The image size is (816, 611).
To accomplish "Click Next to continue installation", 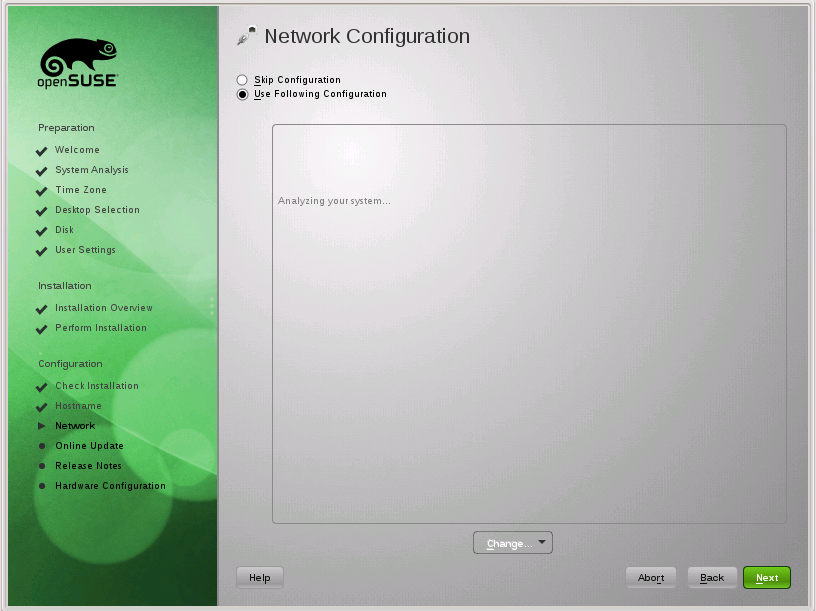I will 767,578.
